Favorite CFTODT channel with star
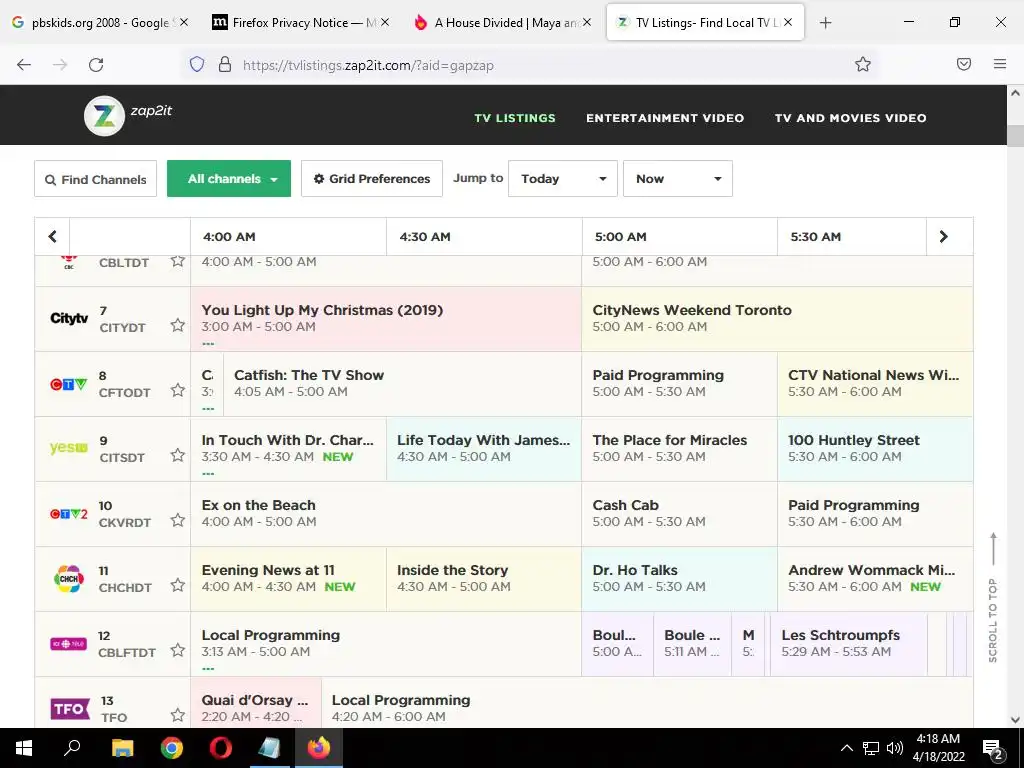The width and height of the screenshot is (1024, 768). [x=178, y=390]
